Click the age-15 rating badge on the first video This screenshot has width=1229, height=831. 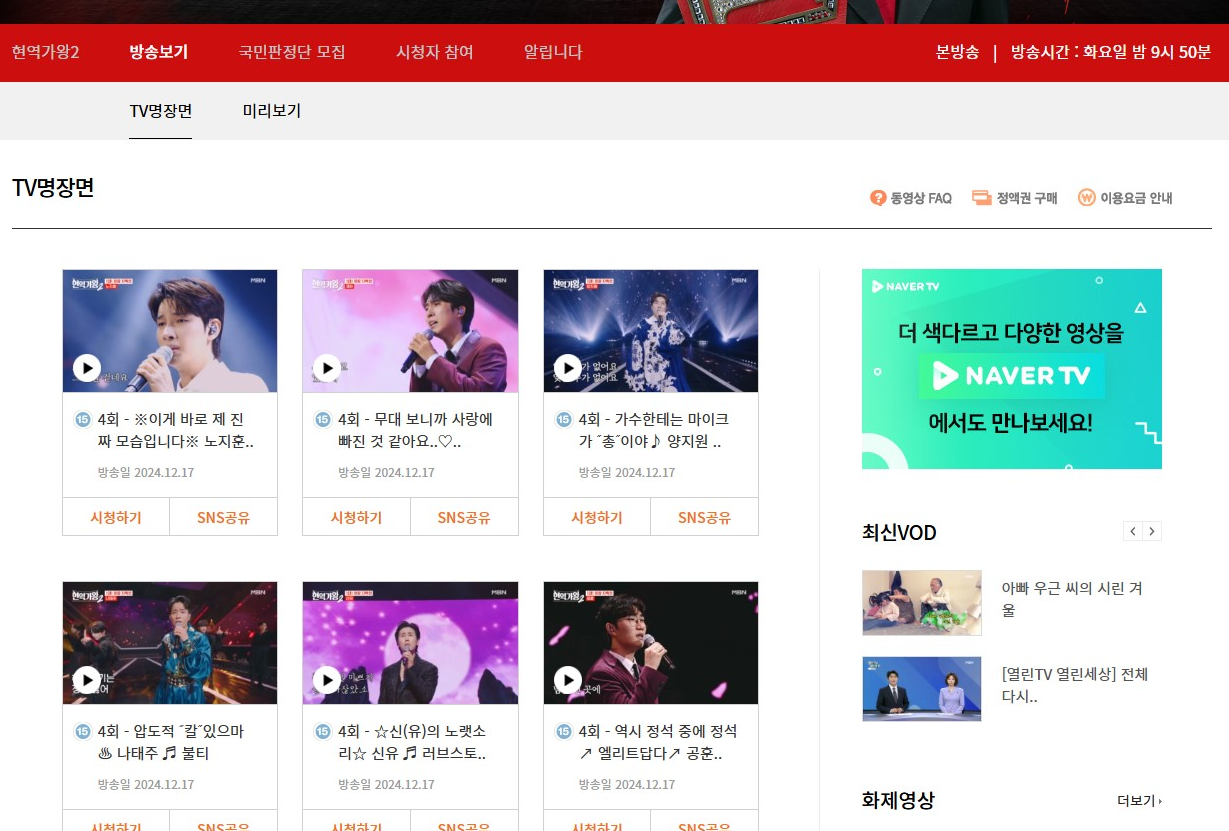(82, 419)
